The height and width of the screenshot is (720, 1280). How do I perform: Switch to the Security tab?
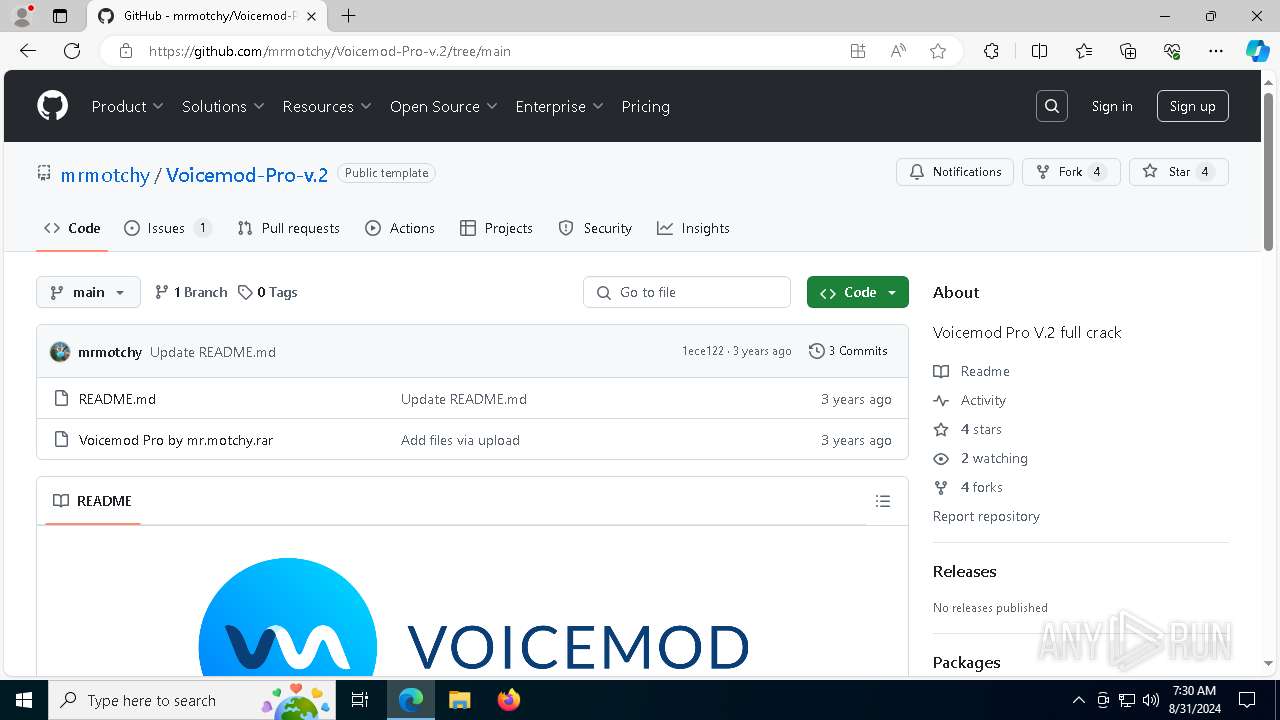(x=595, y=228)
